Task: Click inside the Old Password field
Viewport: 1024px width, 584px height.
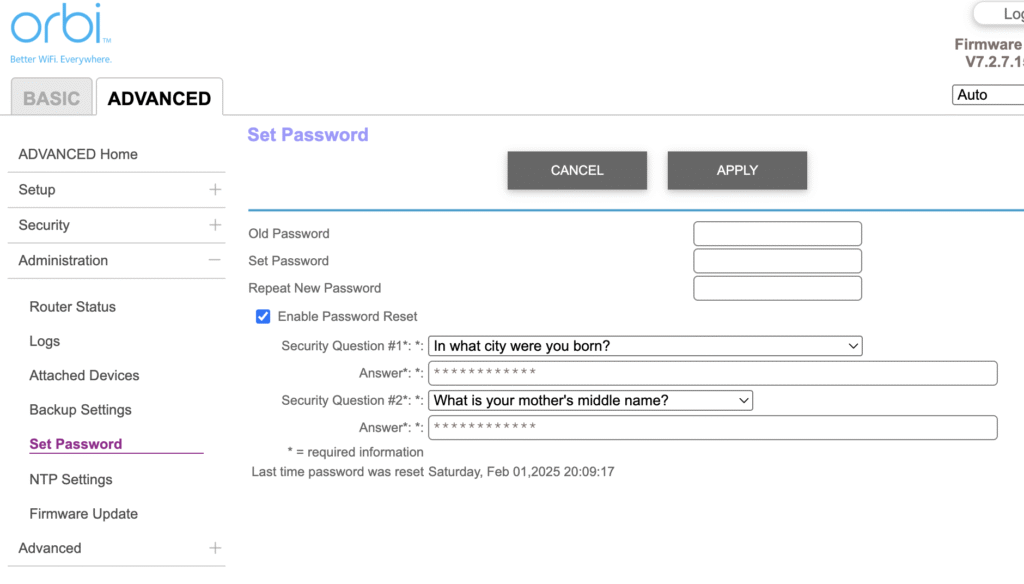Action: point(777,233)
